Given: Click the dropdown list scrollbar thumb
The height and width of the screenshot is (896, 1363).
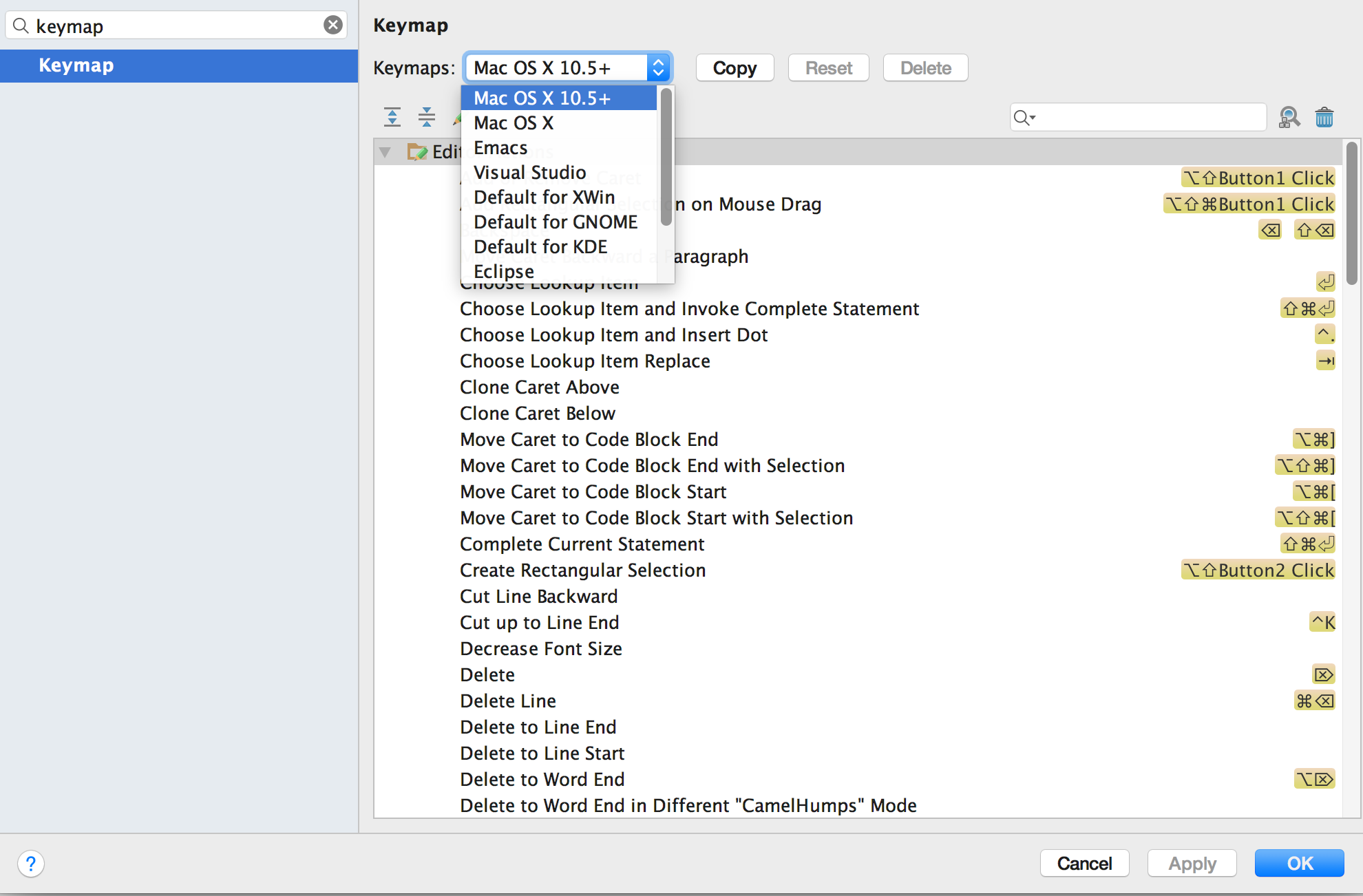Looking at the screenshot, I should click(x=666, y=158).
